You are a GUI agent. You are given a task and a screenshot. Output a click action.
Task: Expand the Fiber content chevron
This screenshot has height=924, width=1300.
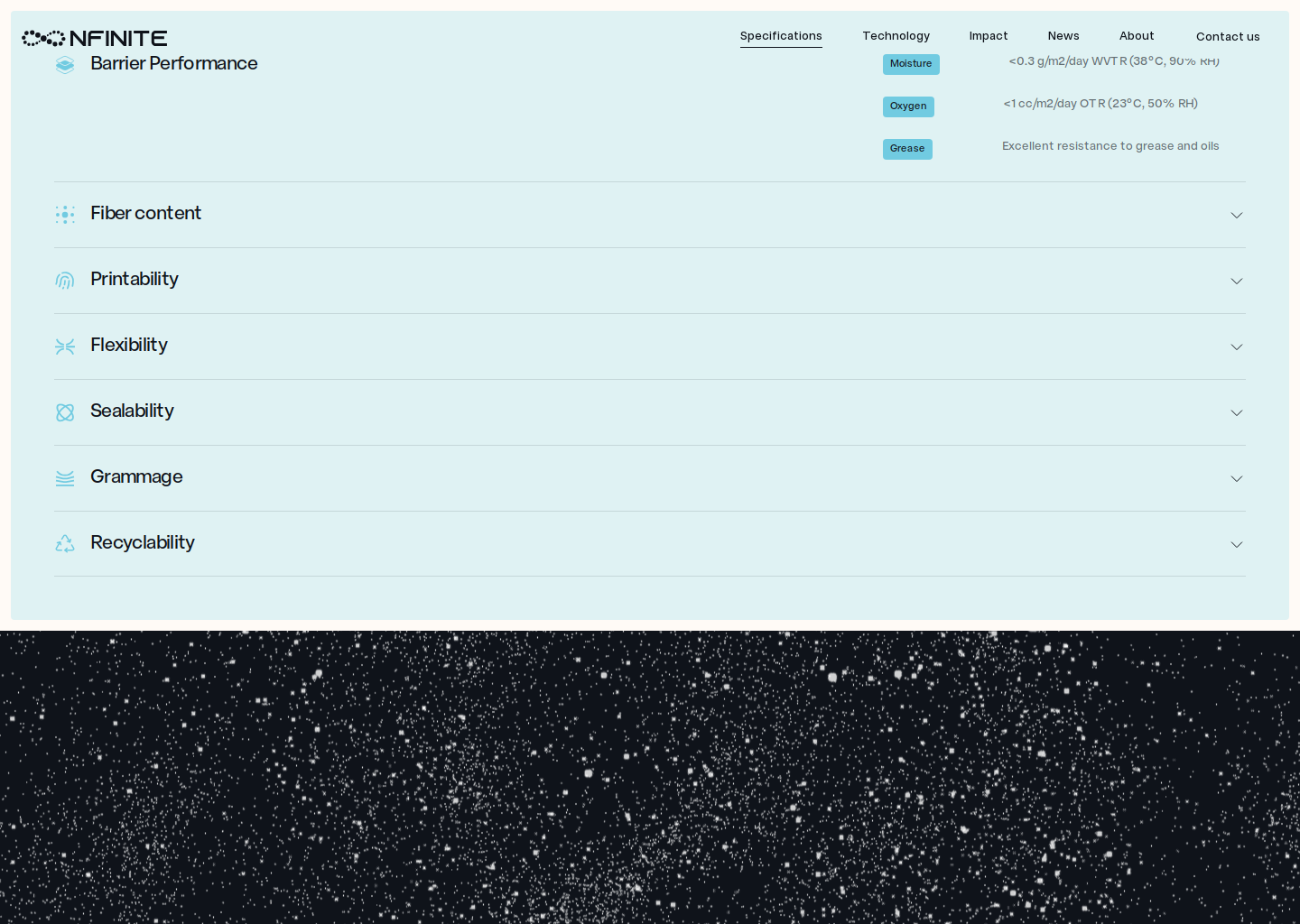1236,215
